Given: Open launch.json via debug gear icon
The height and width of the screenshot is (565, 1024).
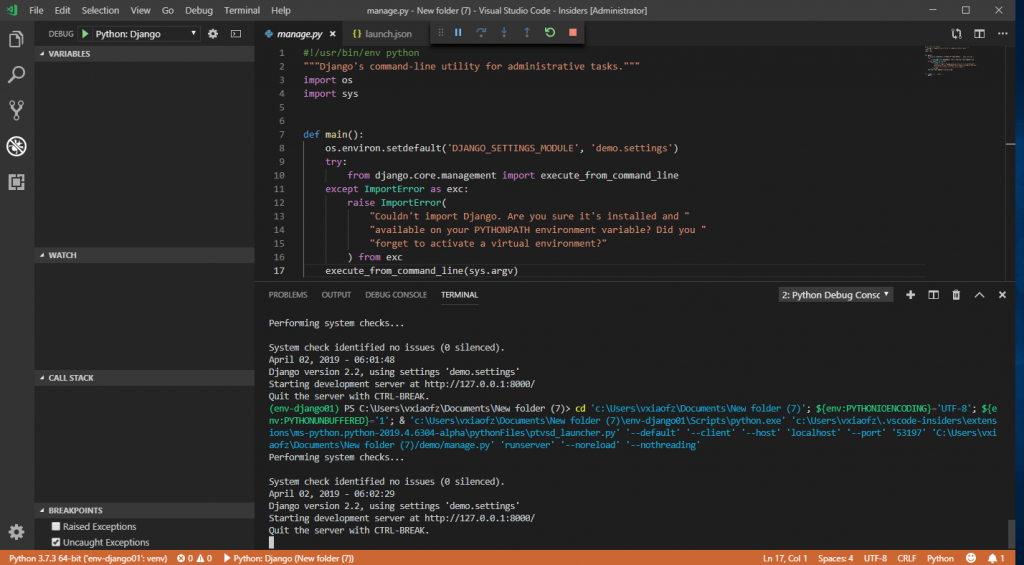Looking at the screenshot, I should (212, 34).
